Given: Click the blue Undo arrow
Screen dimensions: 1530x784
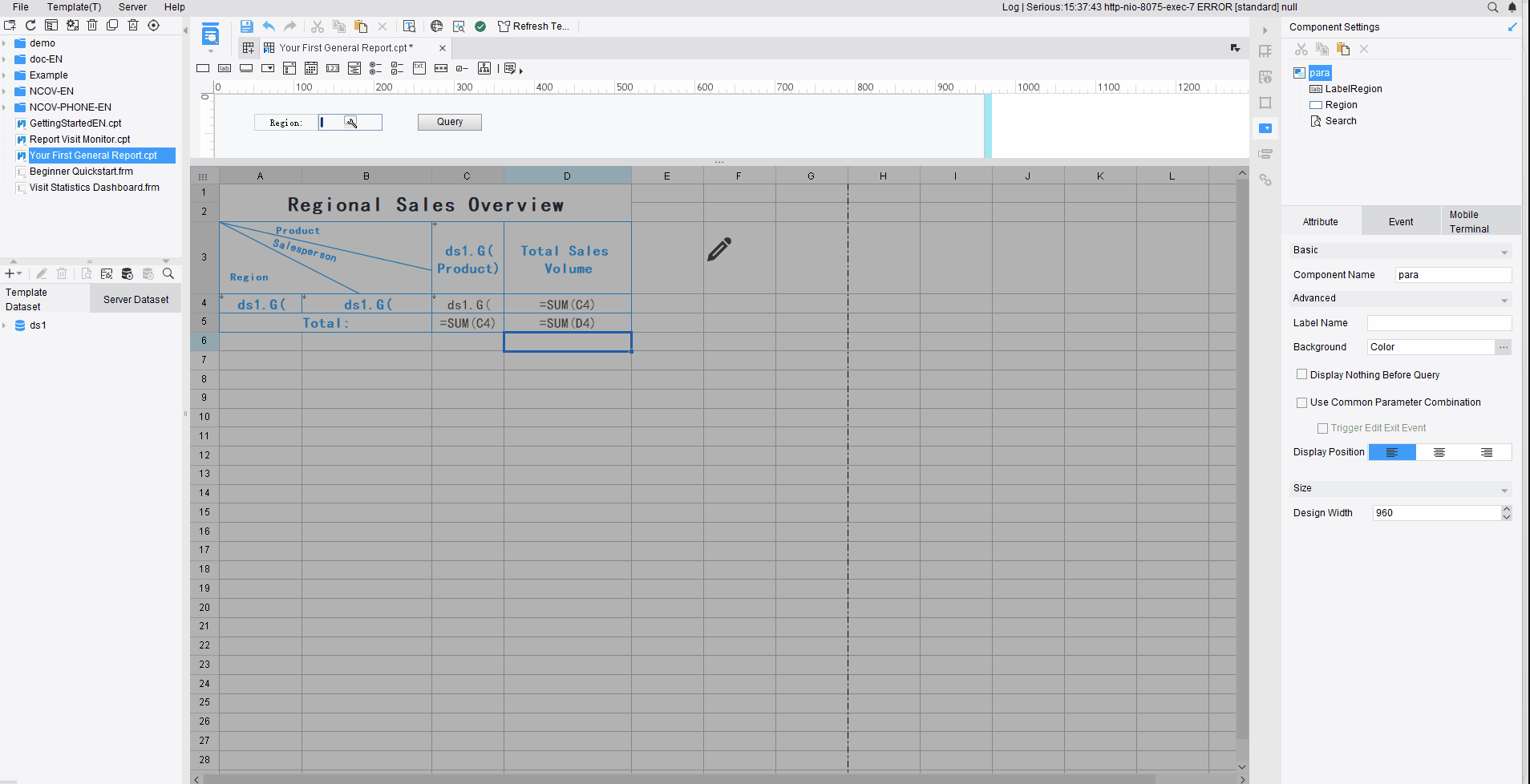Looking at the screenshot, I should [x=269, y=26].
